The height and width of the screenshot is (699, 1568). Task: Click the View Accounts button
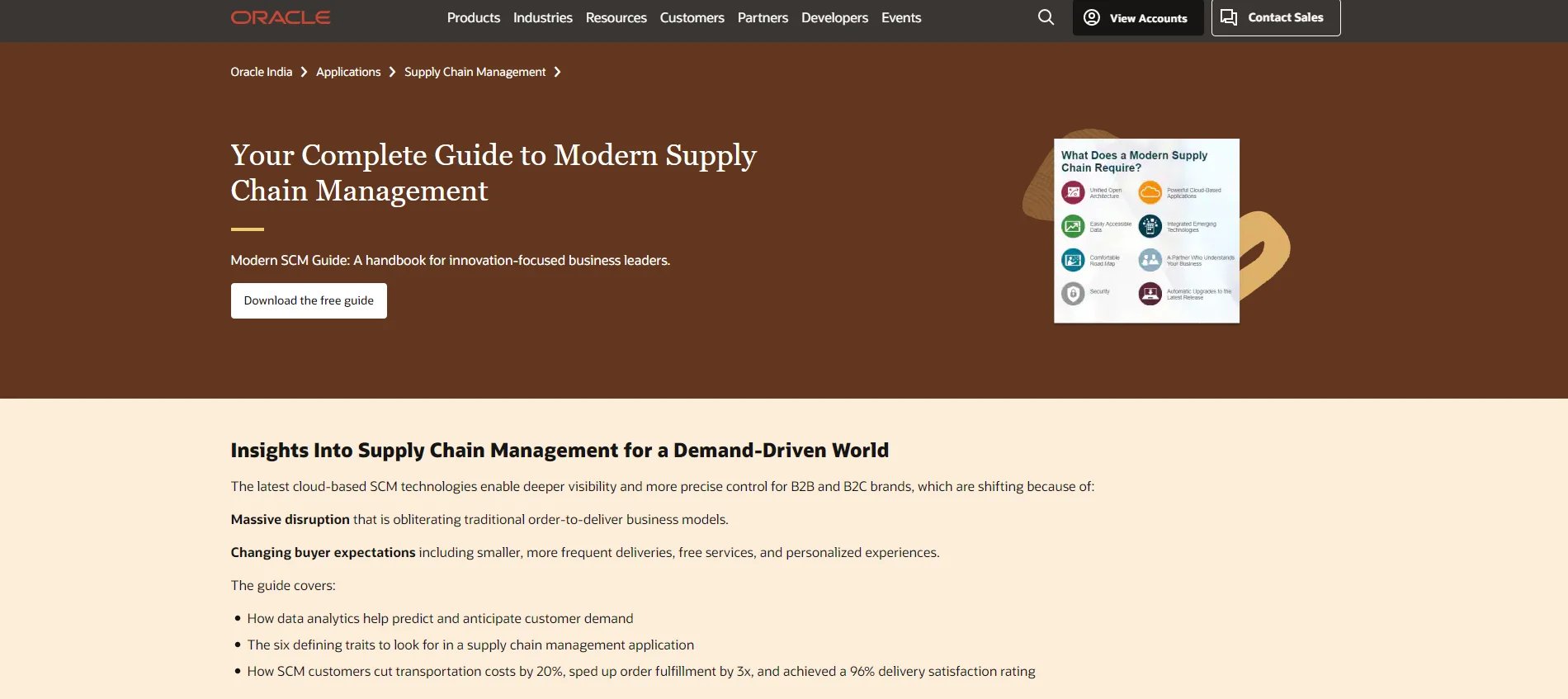(1138, 17)
